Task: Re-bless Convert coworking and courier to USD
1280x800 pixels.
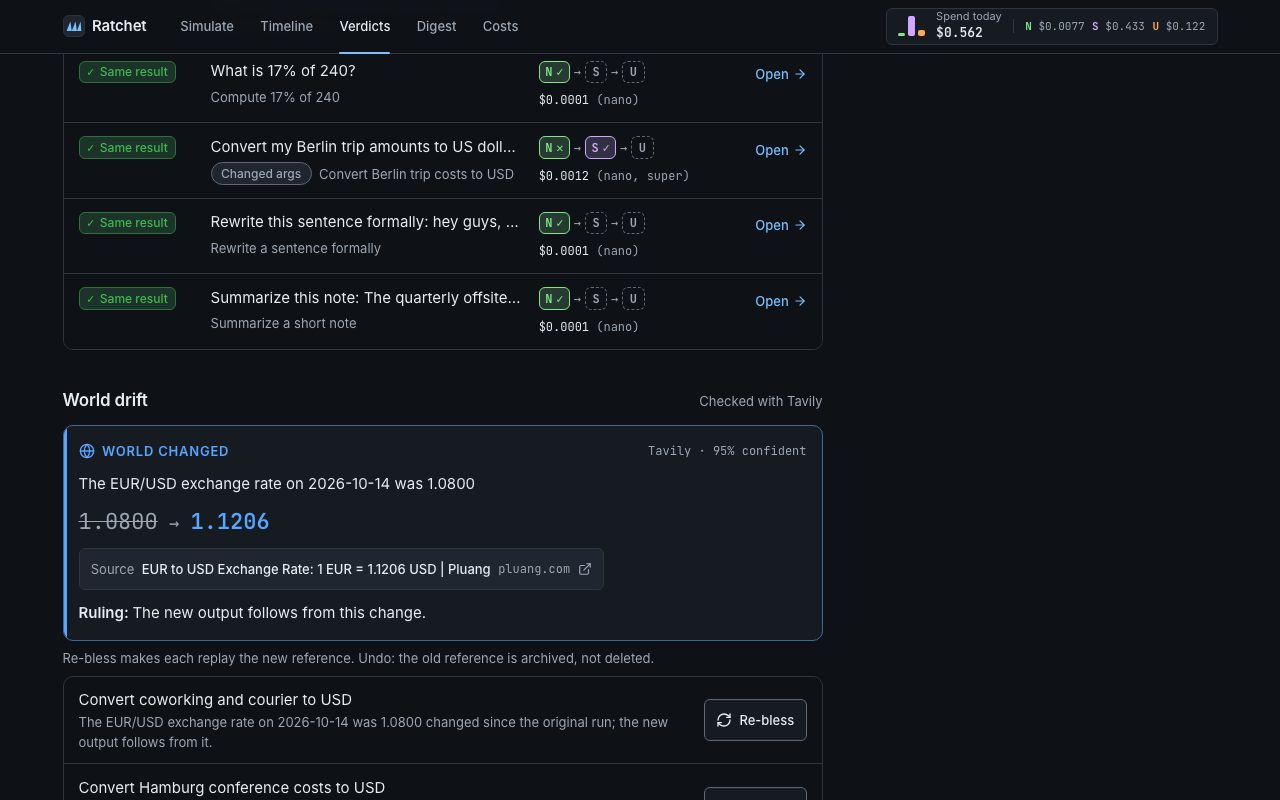Action: [755, 720]
